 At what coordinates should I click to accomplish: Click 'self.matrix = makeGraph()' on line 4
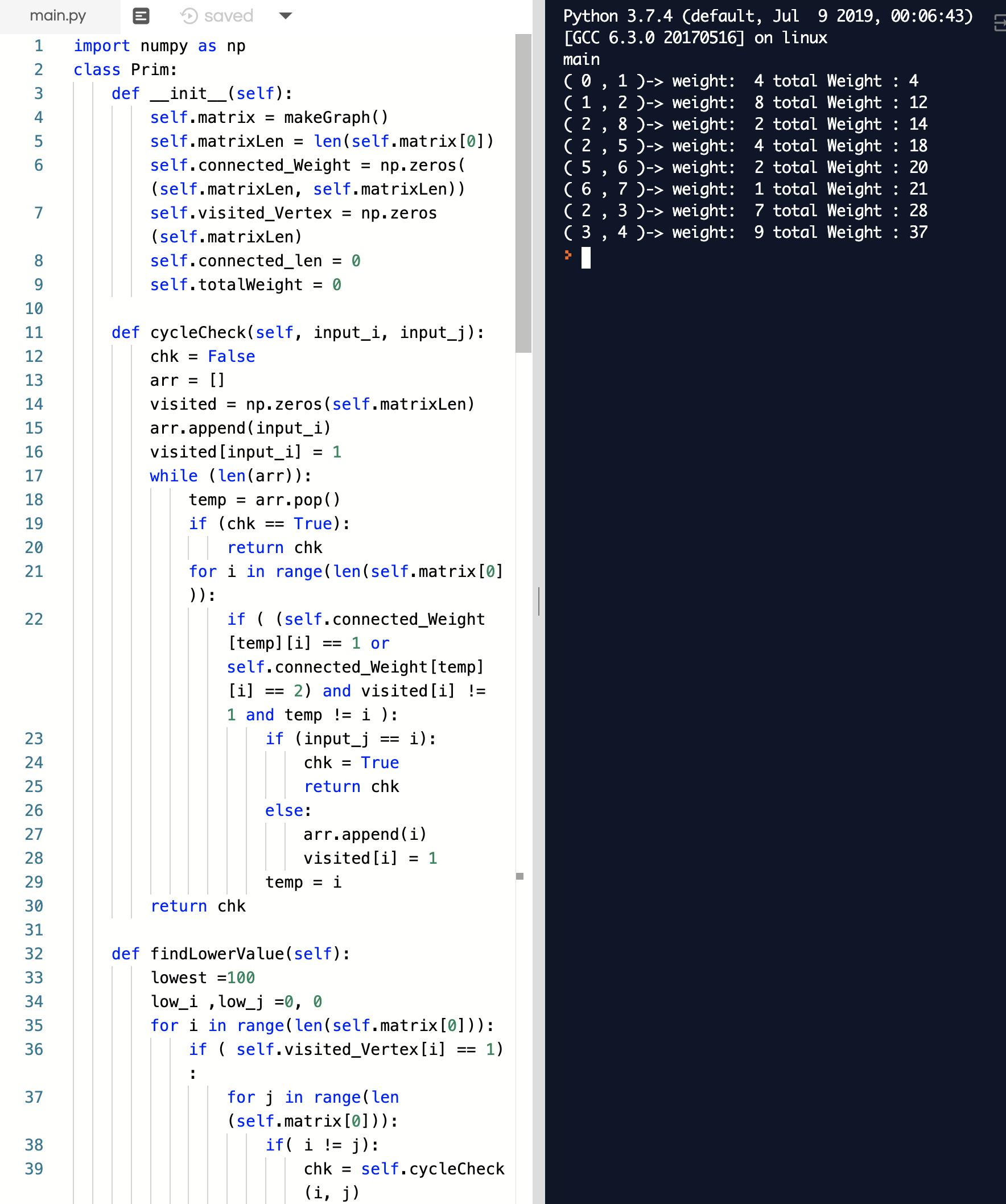tap(269, 118)
